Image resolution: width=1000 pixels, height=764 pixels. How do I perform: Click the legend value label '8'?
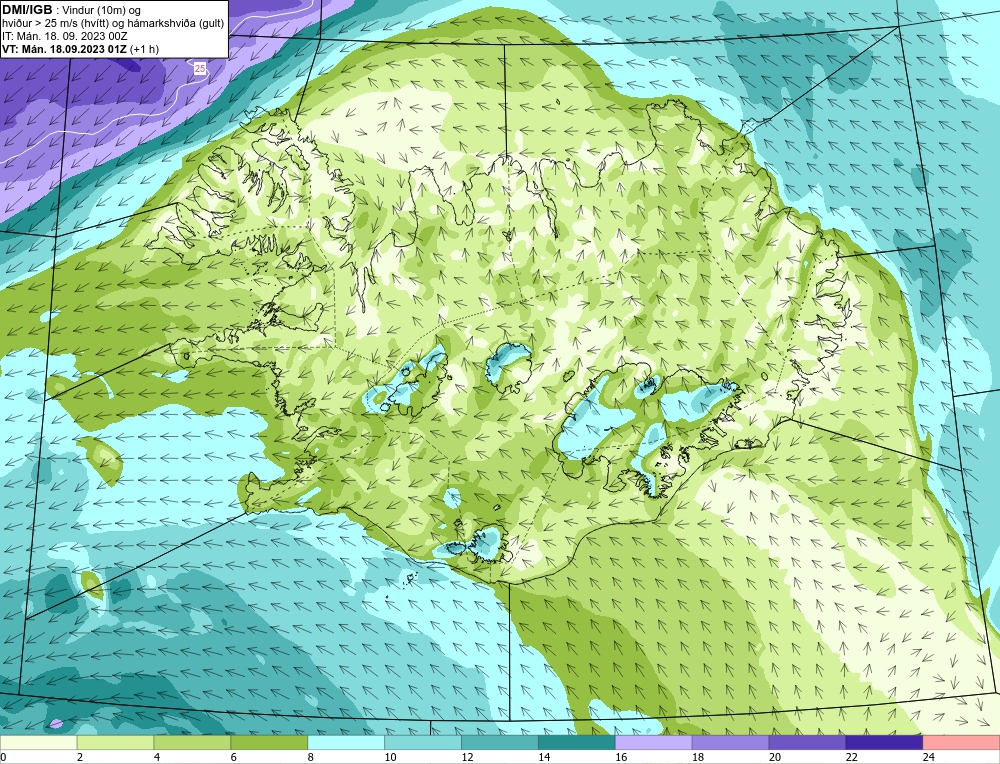click(311, 757)
